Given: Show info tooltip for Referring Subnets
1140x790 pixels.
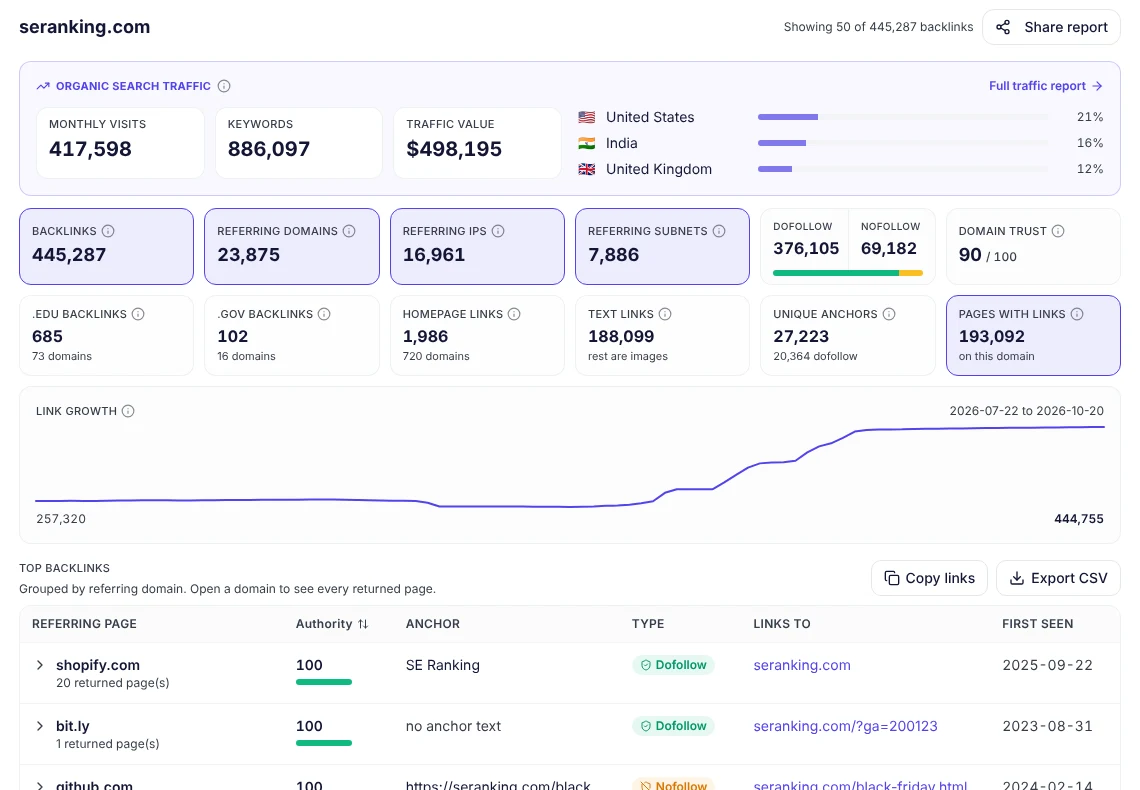Looking at the screenshot, I should point(719,231).
